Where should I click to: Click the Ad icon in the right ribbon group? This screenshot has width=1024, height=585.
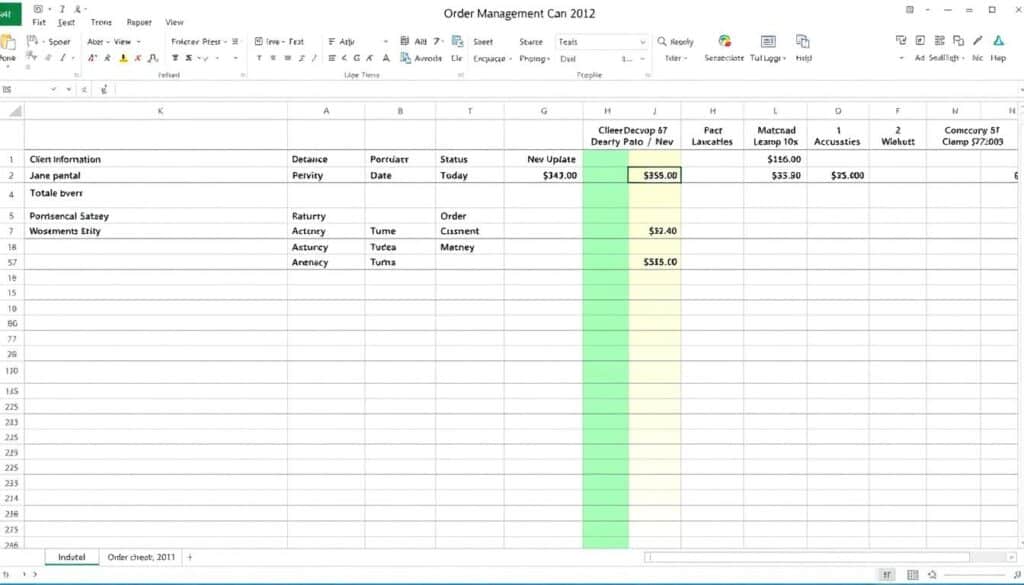[x=920, y=40]
